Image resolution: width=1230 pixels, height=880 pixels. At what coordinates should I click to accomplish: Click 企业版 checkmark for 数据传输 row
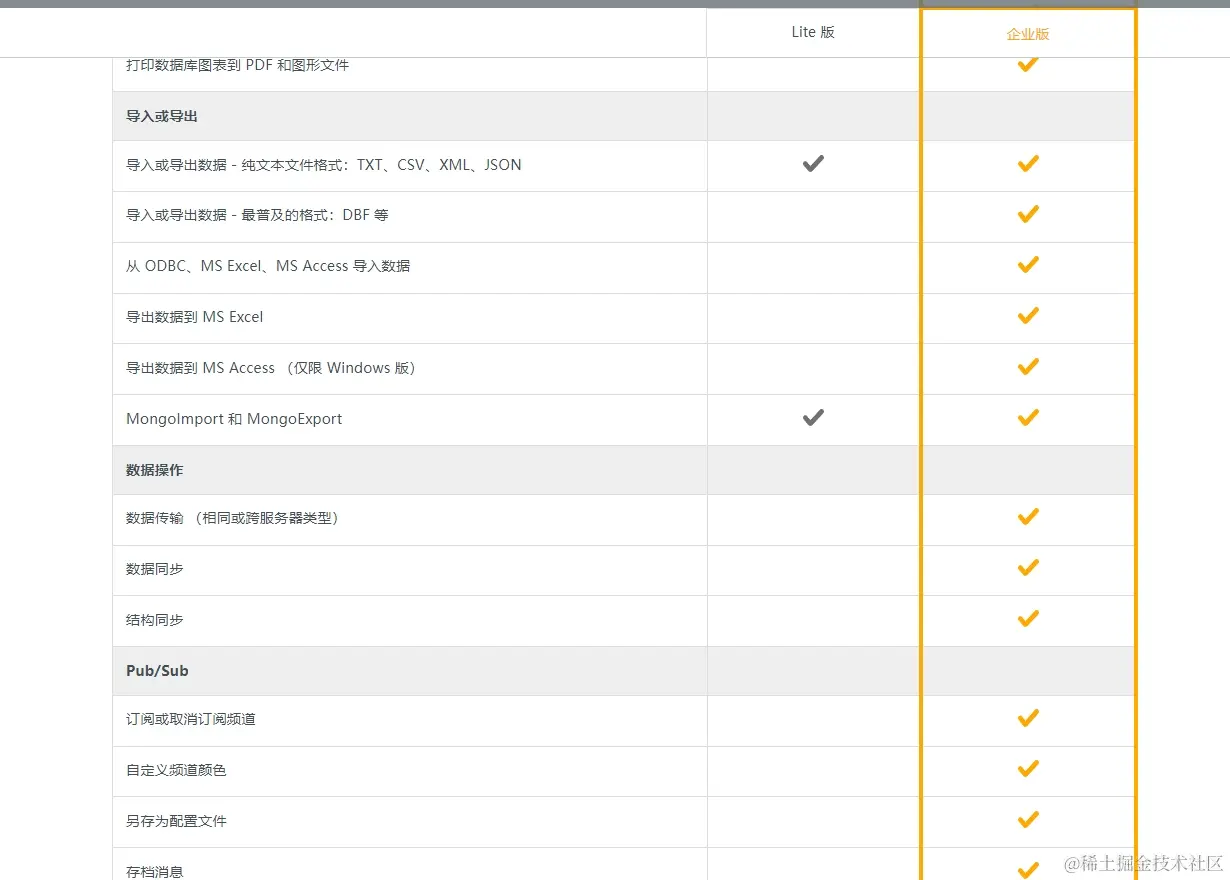[1028, 517]
